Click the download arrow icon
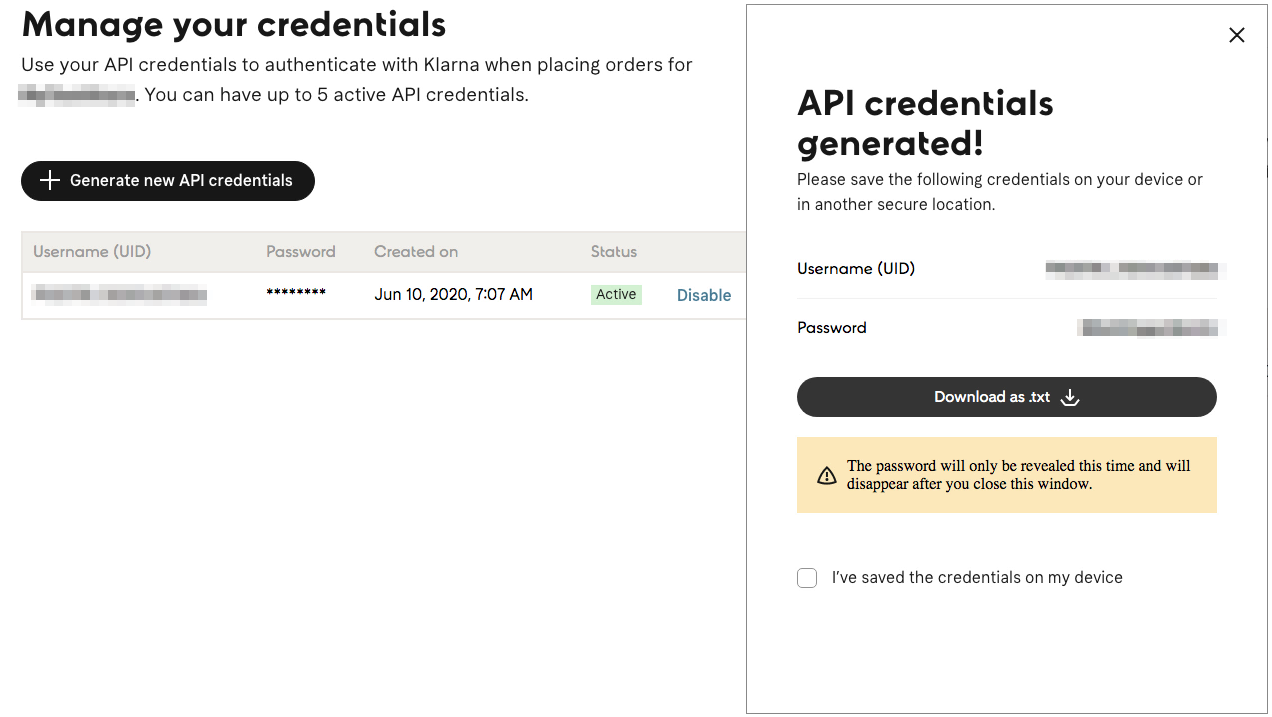Viewport: 1272px width, 717px height. pyautogui.click(x=1070, y=397)
